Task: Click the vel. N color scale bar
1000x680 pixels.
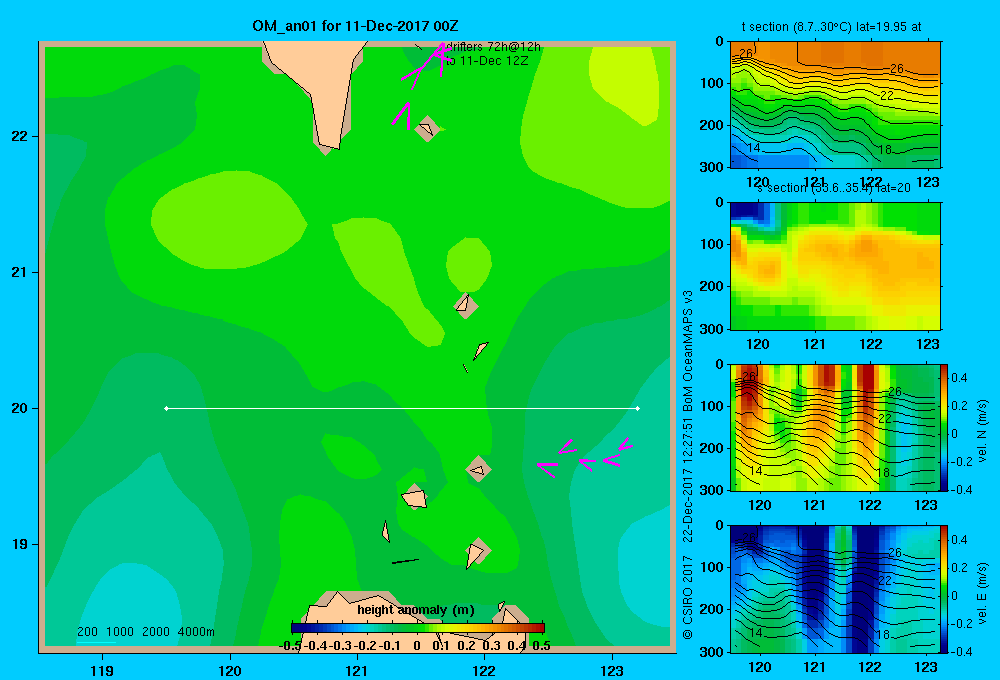Action: (944, 427)
